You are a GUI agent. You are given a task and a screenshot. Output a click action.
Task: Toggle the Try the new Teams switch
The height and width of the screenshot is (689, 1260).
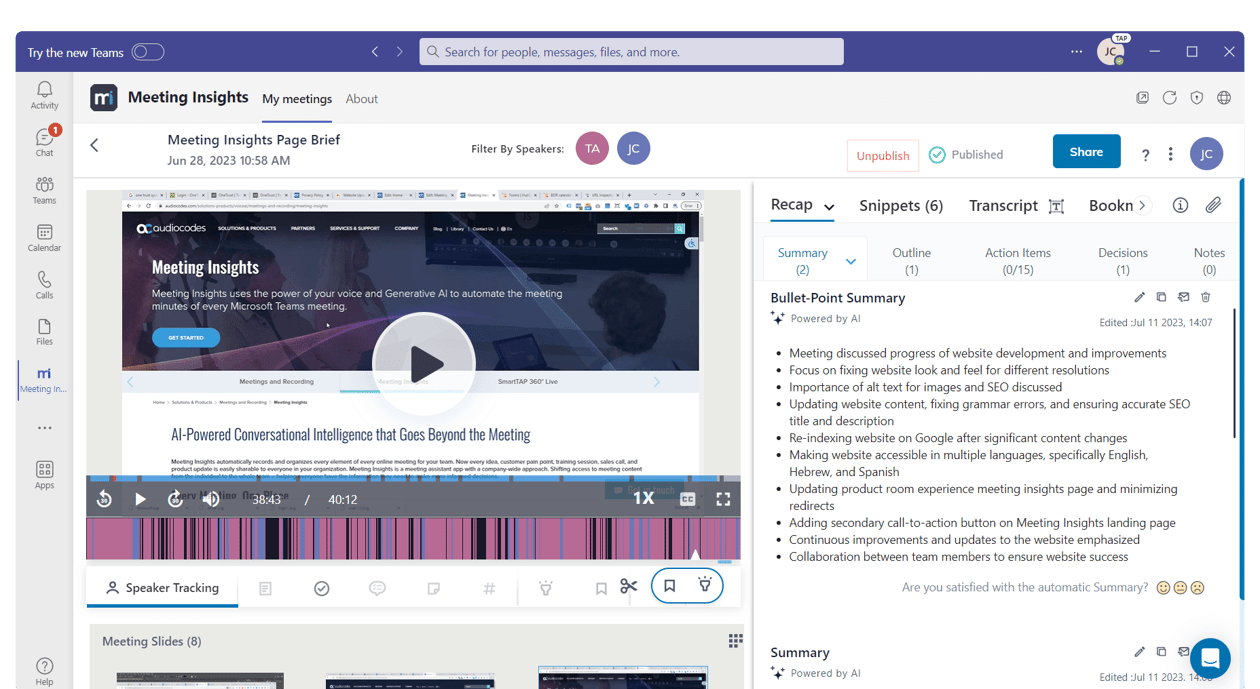148,52
